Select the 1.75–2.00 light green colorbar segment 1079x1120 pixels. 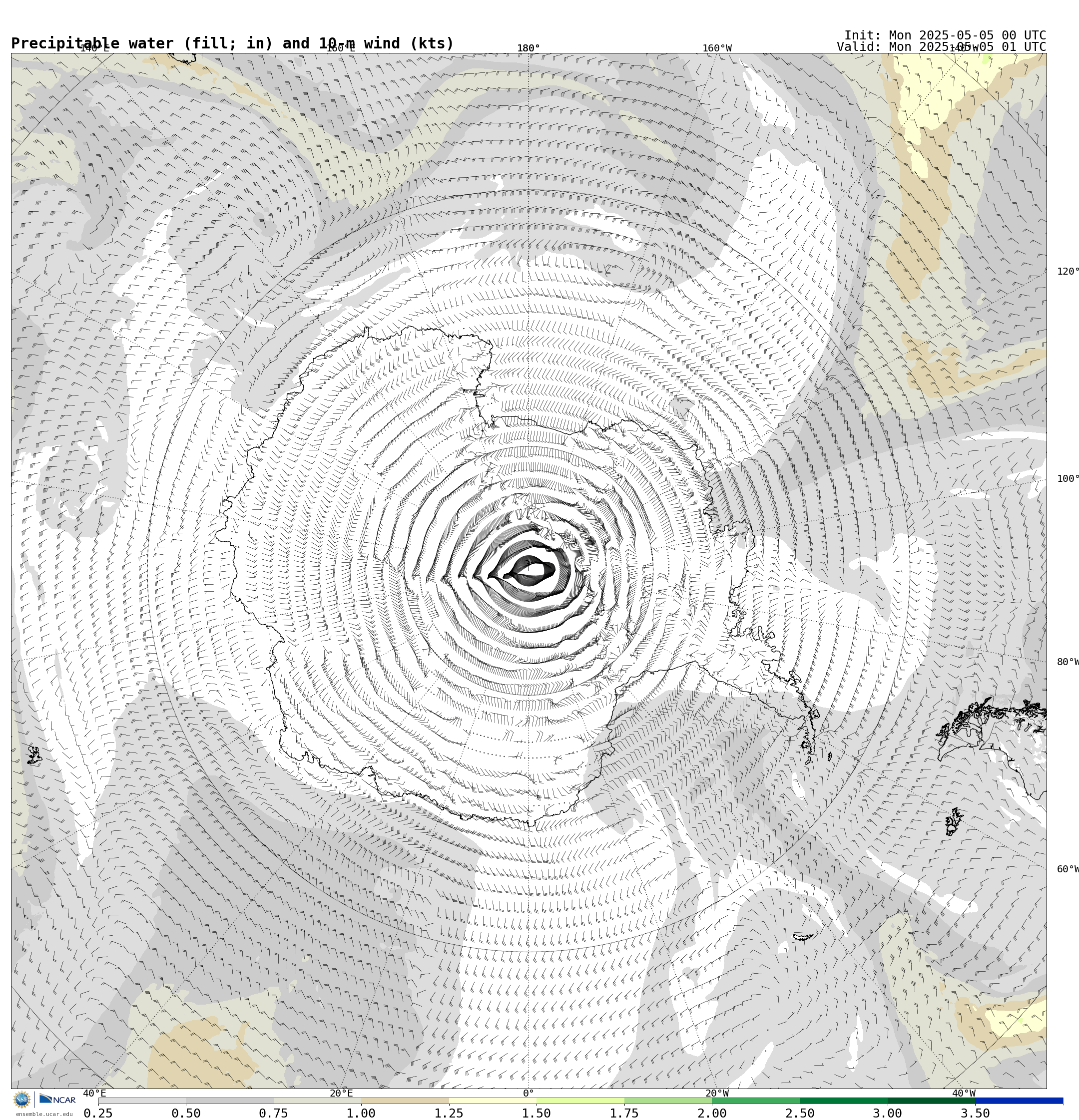pos(668,1101)
